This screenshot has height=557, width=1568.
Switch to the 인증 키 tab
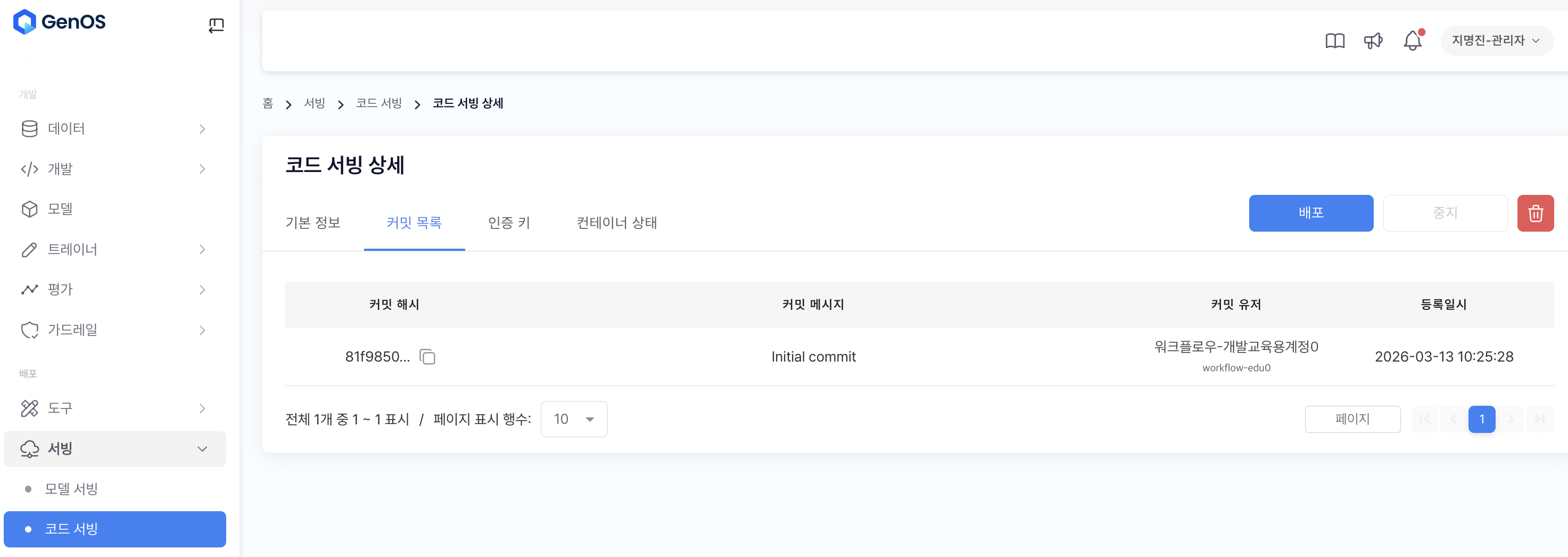[509, 223]
